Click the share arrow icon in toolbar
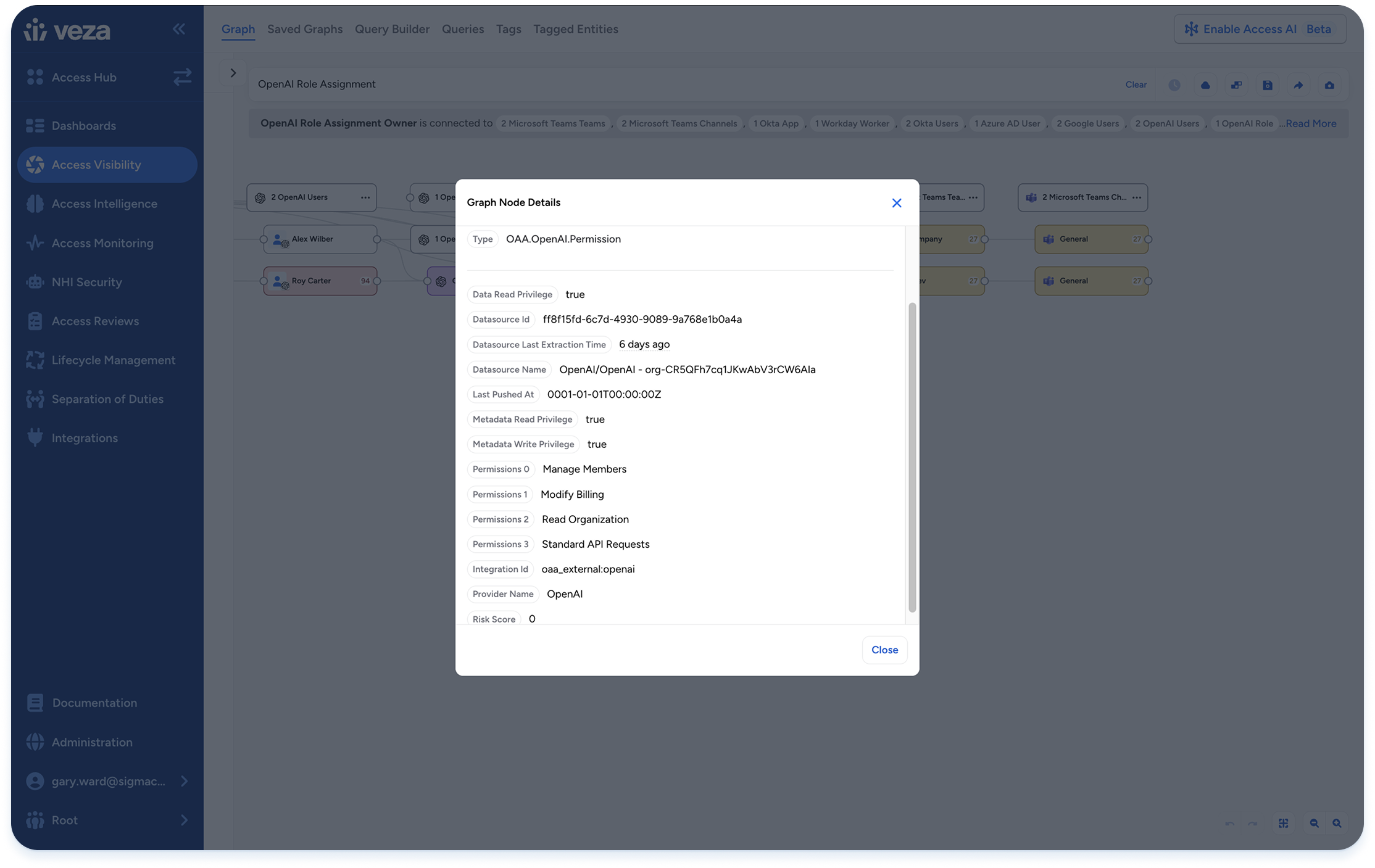The height and width of the screenshot is (868, 1375). click(1298, 85)
